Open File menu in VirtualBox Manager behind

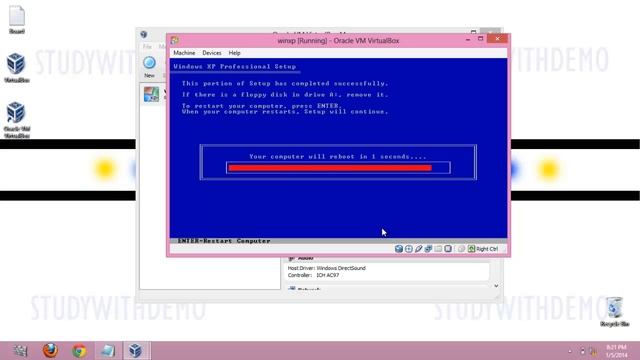[147, 47]
